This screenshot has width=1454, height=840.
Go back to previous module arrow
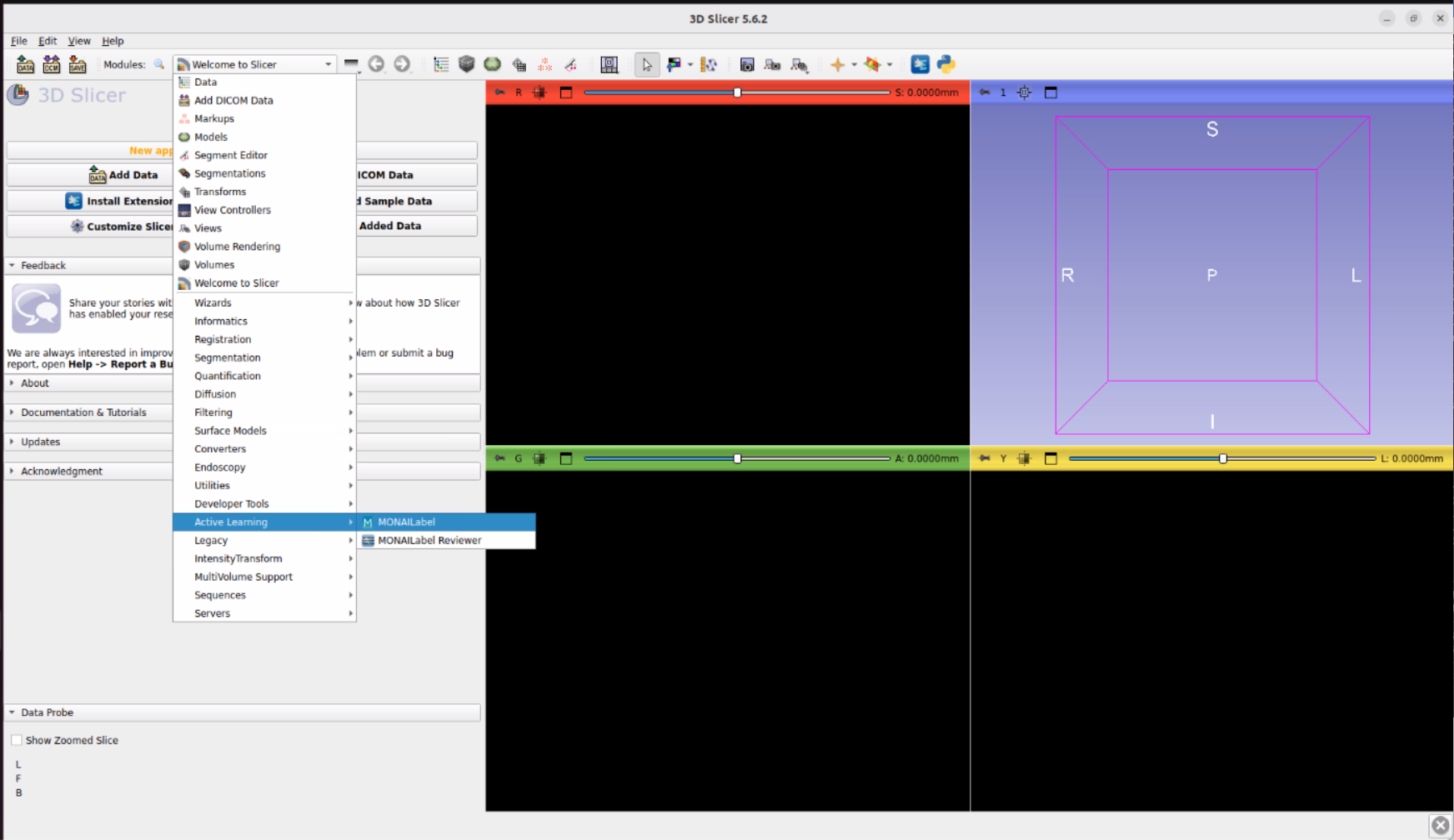[x=377, y=64]
